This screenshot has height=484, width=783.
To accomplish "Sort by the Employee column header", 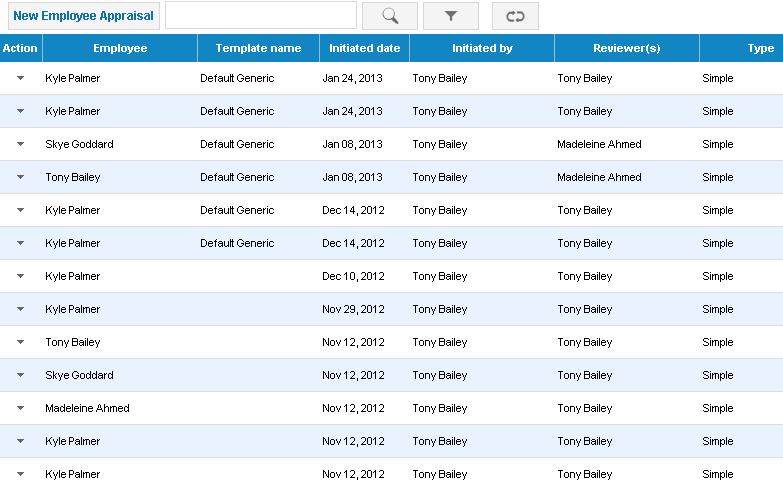I will coord(120,48).
